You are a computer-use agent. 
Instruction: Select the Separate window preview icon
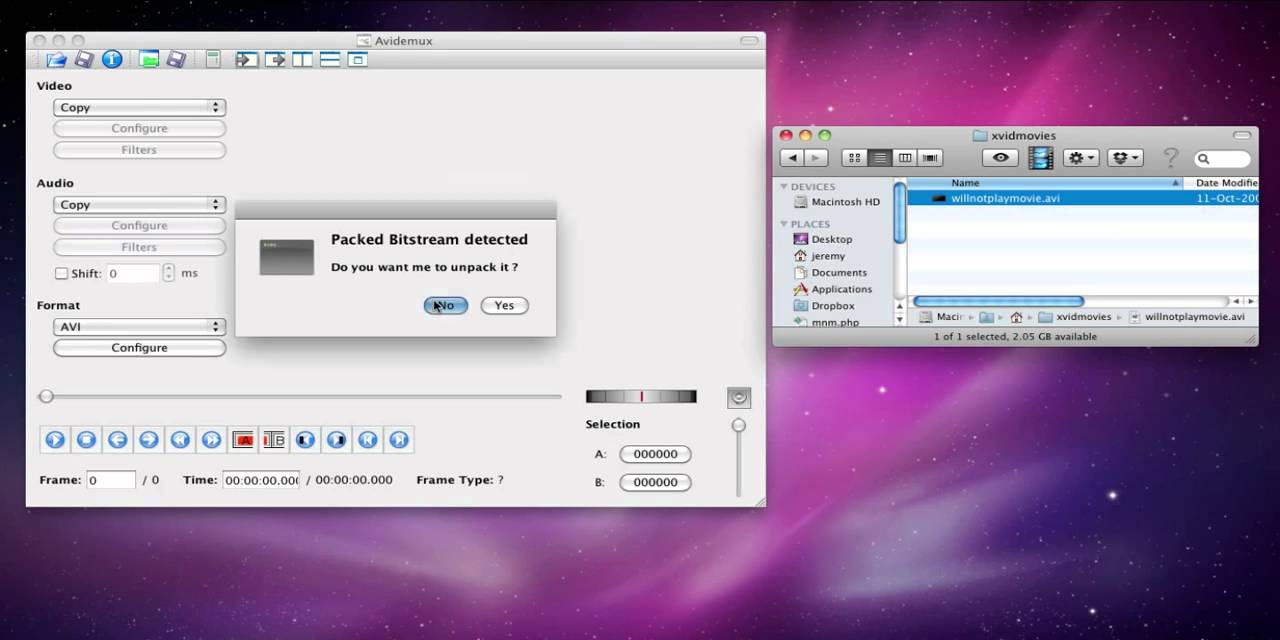click(358, 60)
